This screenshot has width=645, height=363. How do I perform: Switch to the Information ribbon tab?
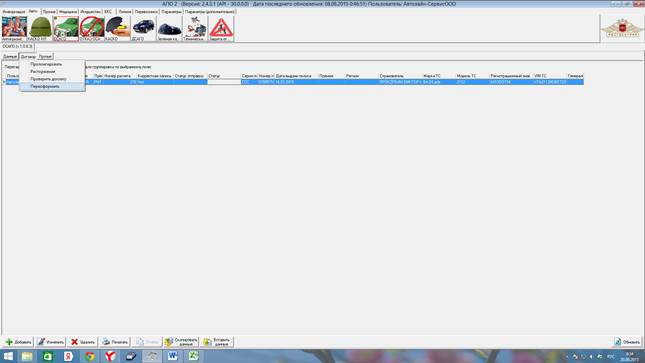click(14, 12)
